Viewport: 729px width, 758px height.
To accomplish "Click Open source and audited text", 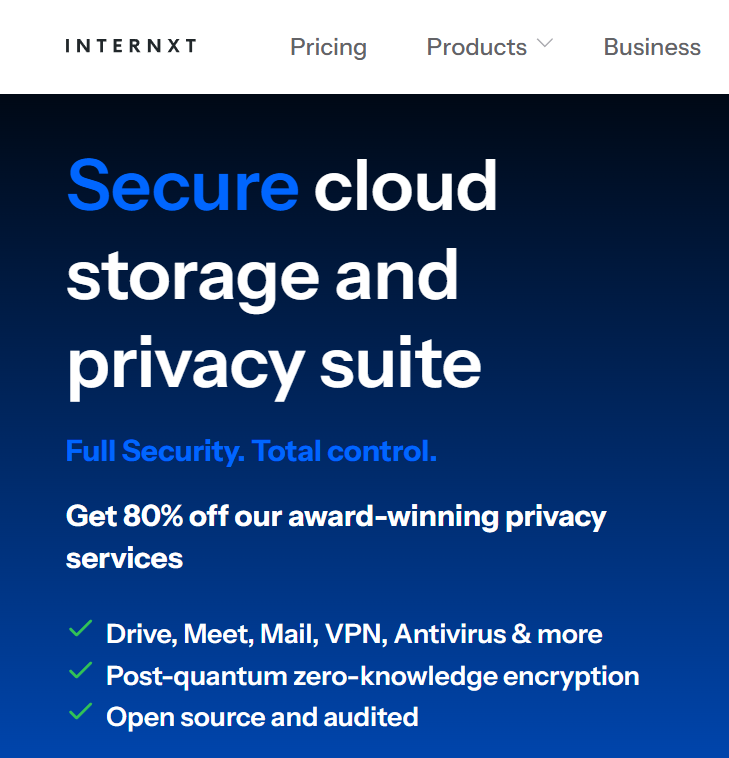I will point(262,717).
